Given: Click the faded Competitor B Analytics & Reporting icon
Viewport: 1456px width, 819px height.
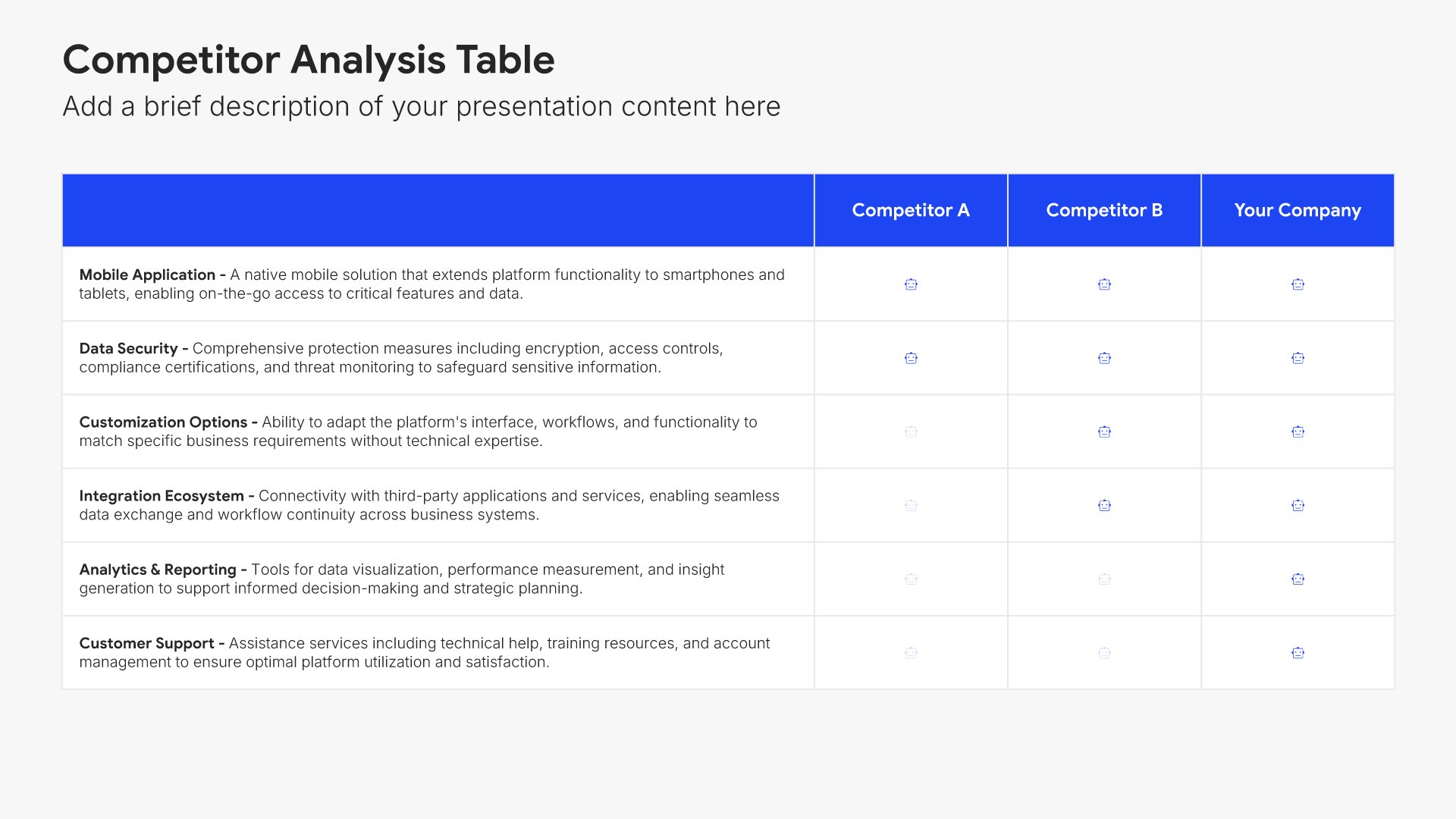Looking at the screenshot, I should click(1104, 579).
